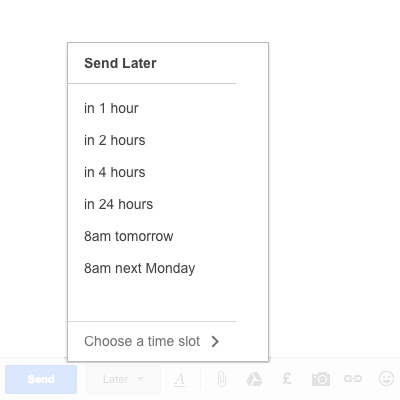Attach a file with paperclip icon
This screenshot has height=400, width=400.
click(x=221, y=379)
